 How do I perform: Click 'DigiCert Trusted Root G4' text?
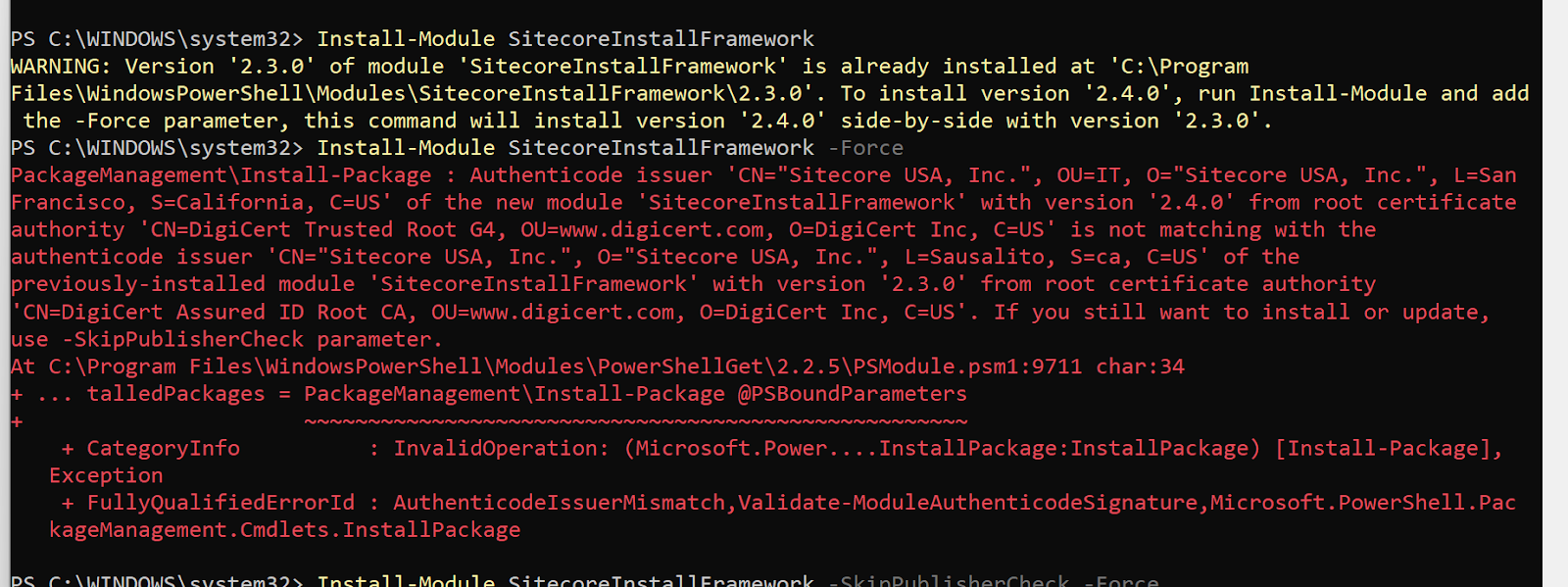tap(342, 230)
